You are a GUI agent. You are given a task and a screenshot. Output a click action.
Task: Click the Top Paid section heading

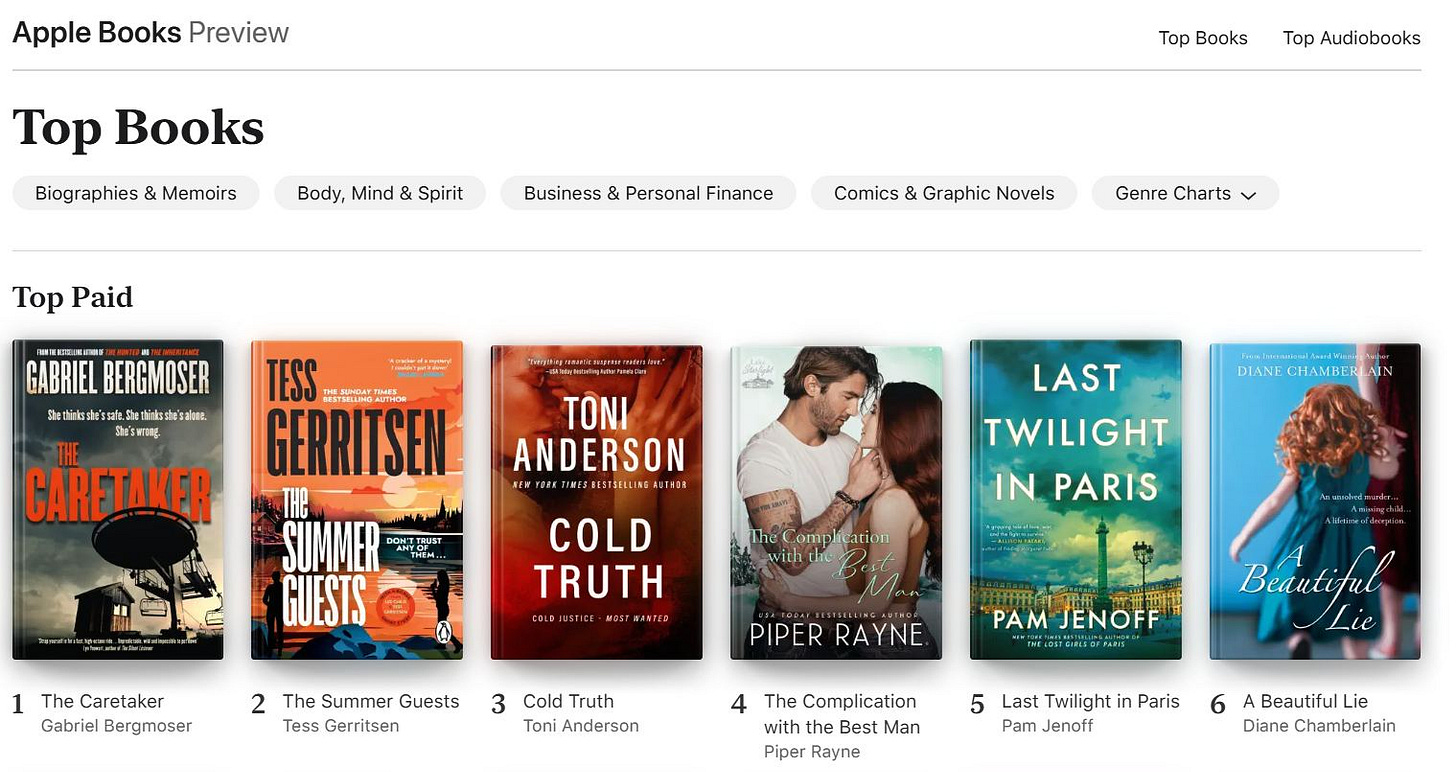pos(72,297)
